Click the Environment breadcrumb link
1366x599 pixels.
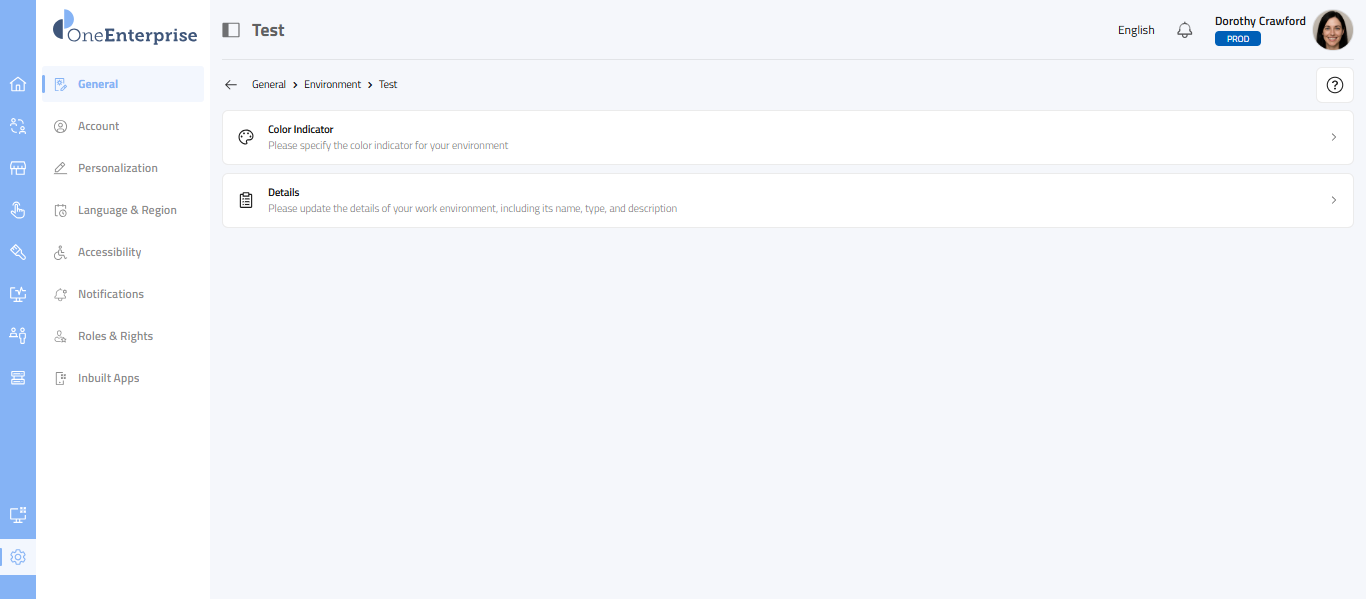coord(332,85)
